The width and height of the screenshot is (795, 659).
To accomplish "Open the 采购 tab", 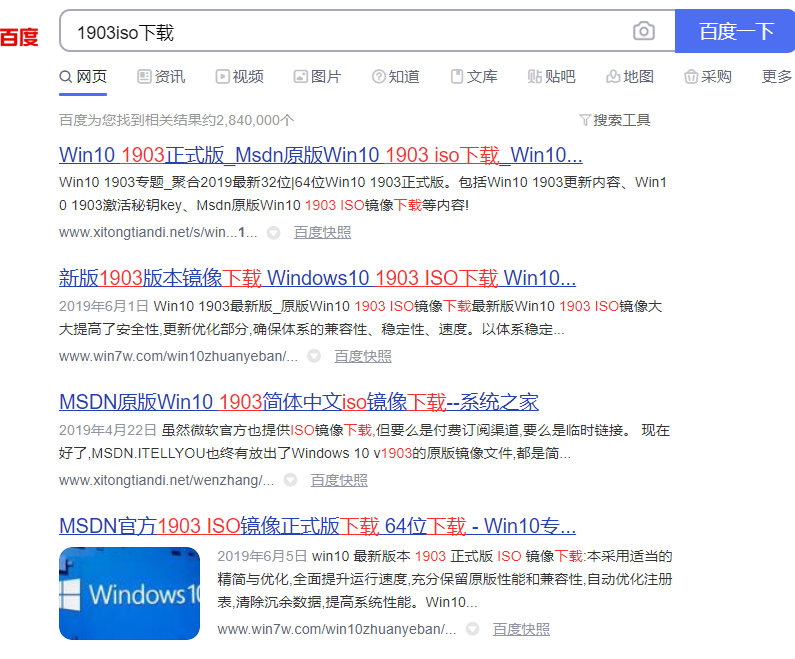I will 708,77.
